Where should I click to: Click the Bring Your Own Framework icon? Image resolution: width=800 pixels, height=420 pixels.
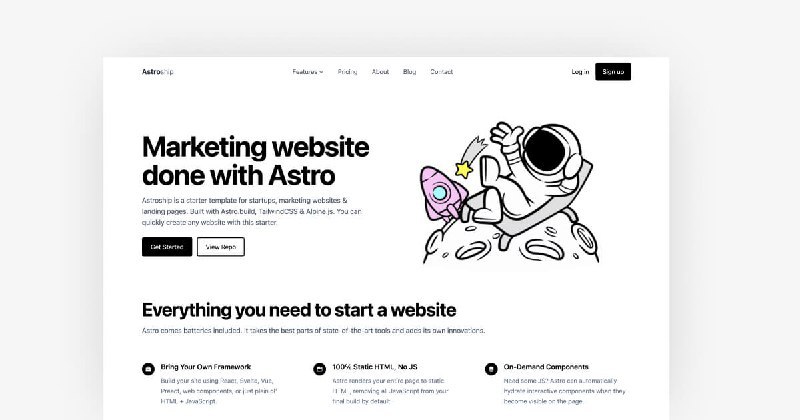[x=148, y=368]
